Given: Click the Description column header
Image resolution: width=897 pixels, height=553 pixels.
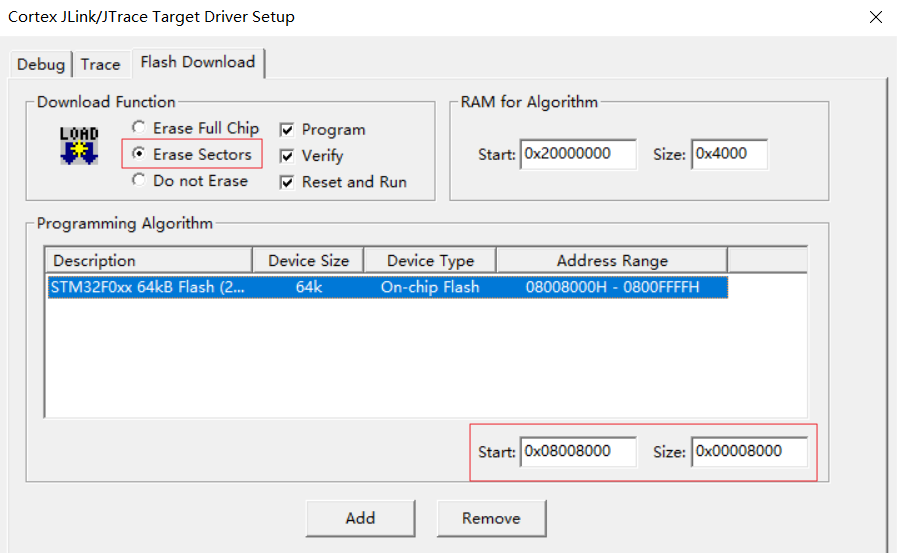Looking at the screenshot, I should pyautogui.click(x=148, y=260).
